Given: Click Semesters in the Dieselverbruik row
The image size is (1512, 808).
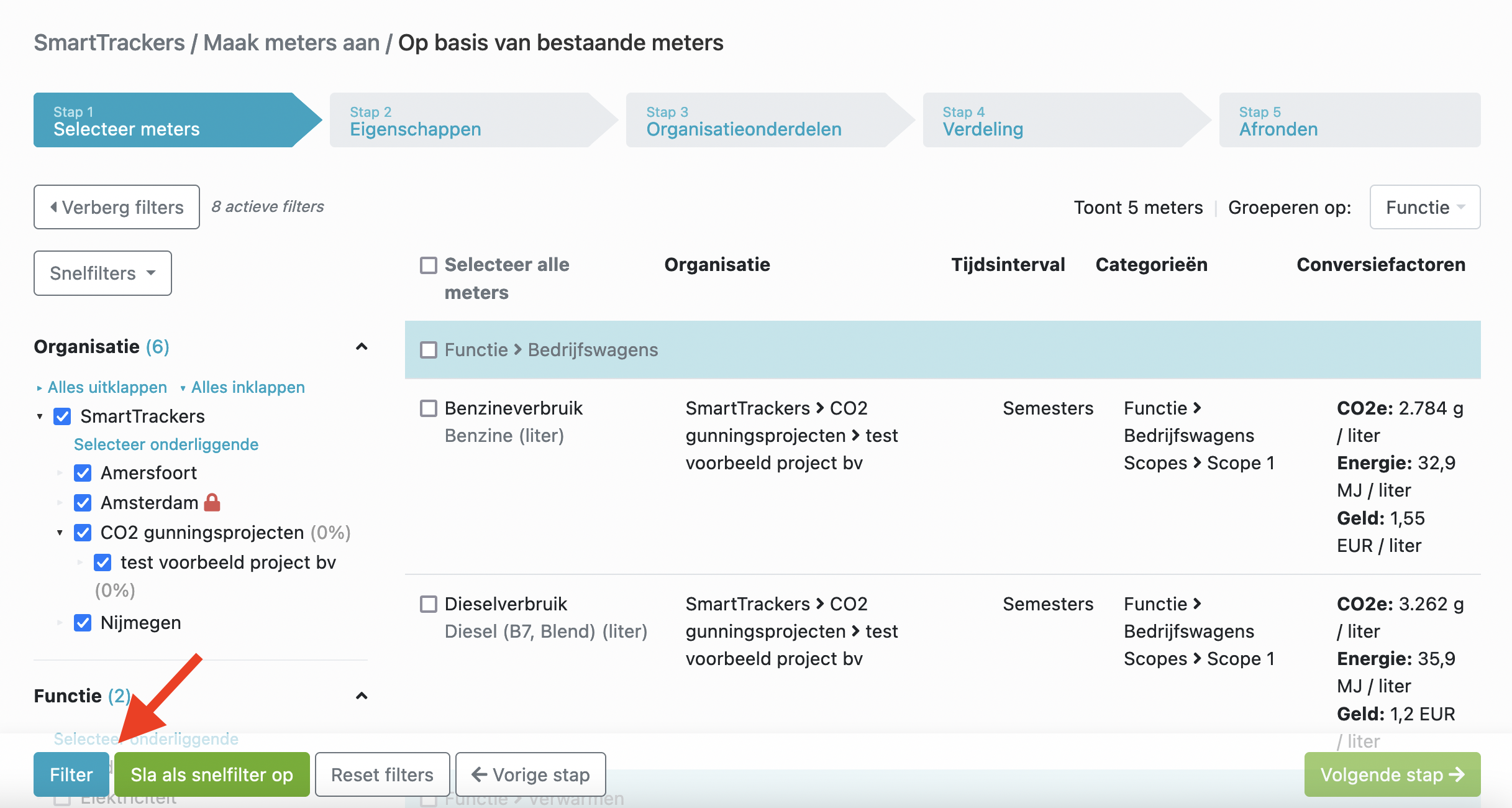Looking at the screenshot, I should pyautogui.click(x=1048, y=604).
